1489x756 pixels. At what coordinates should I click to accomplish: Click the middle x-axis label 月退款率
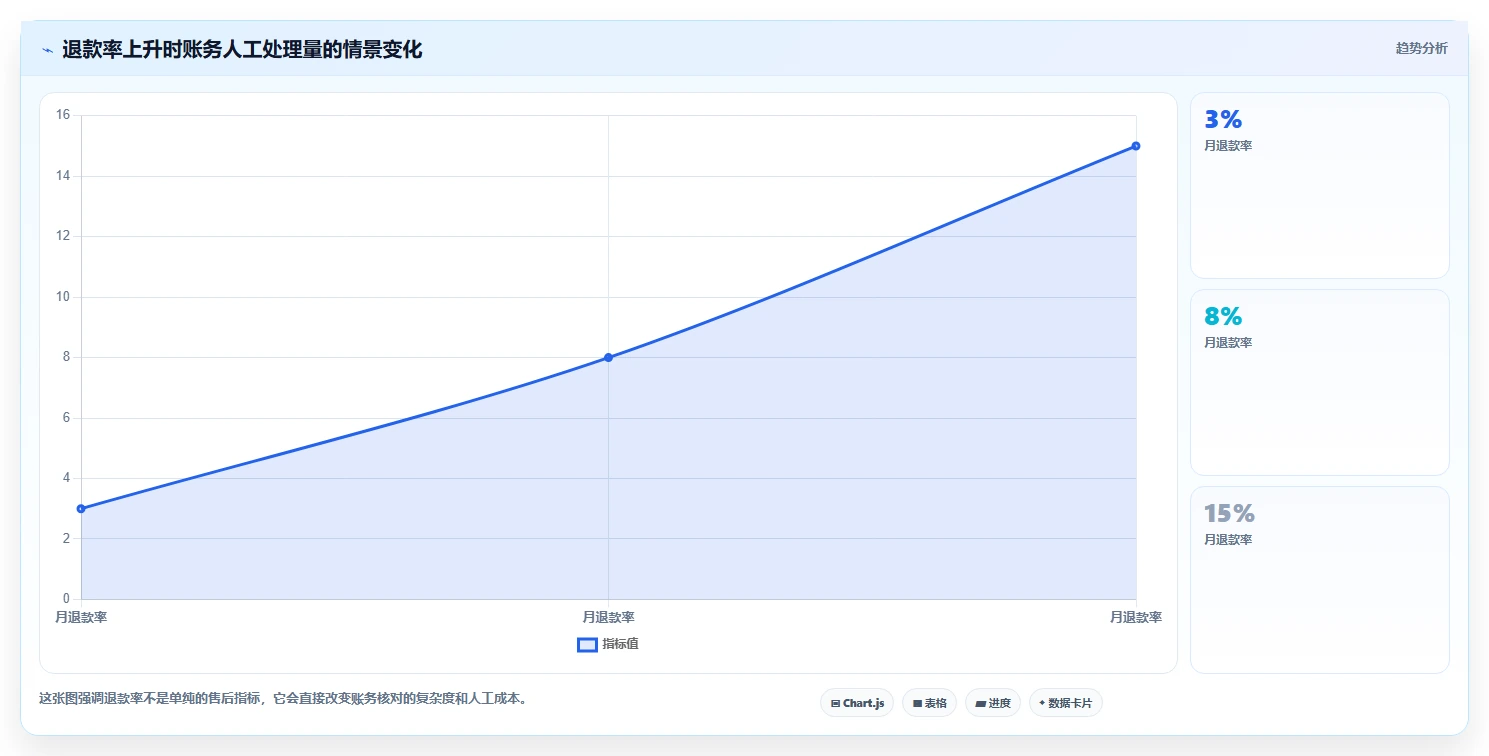(x=608, y=617)
